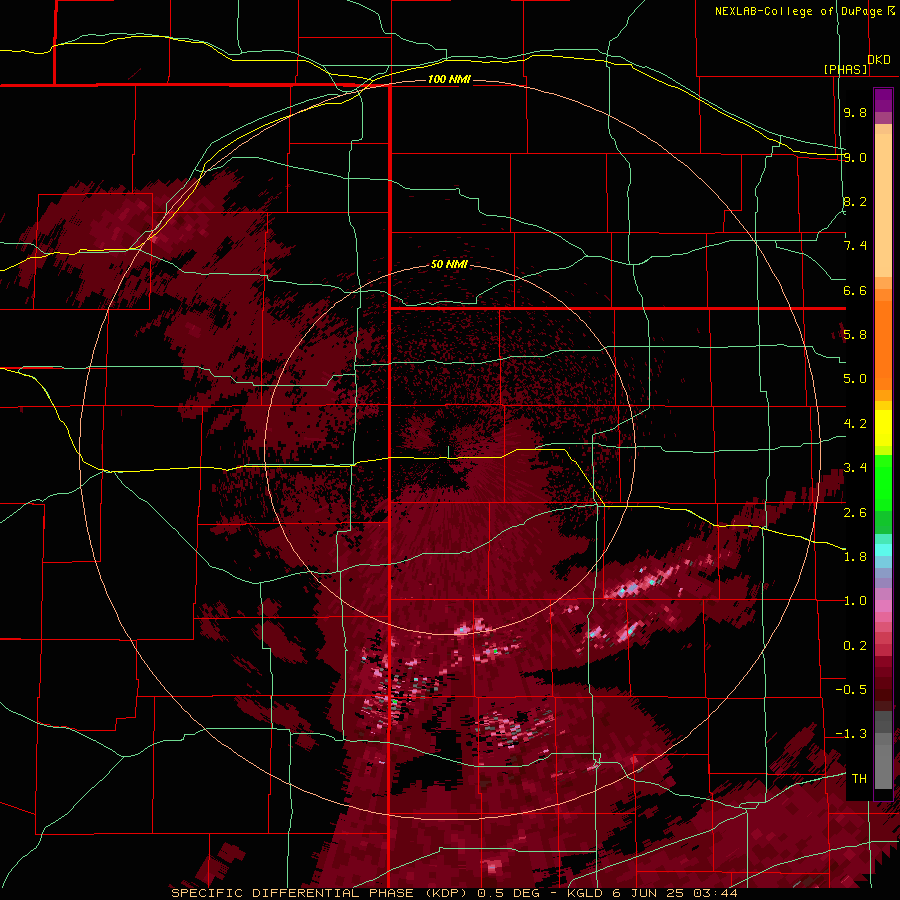Pick the bright green band of colorbar
This screenshot has height=900, width=900.
tap(883, 483)
